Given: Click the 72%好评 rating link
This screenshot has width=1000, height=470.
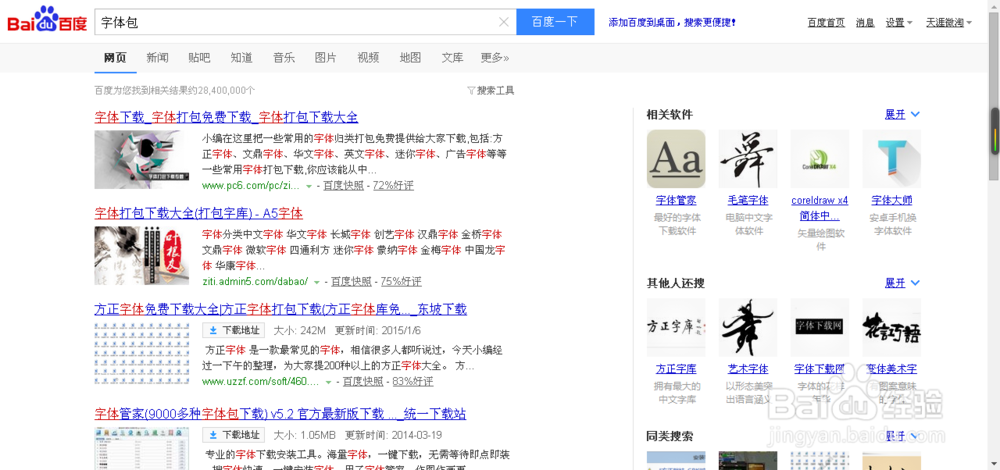Looking at the screenshot, I should [393, 186].
